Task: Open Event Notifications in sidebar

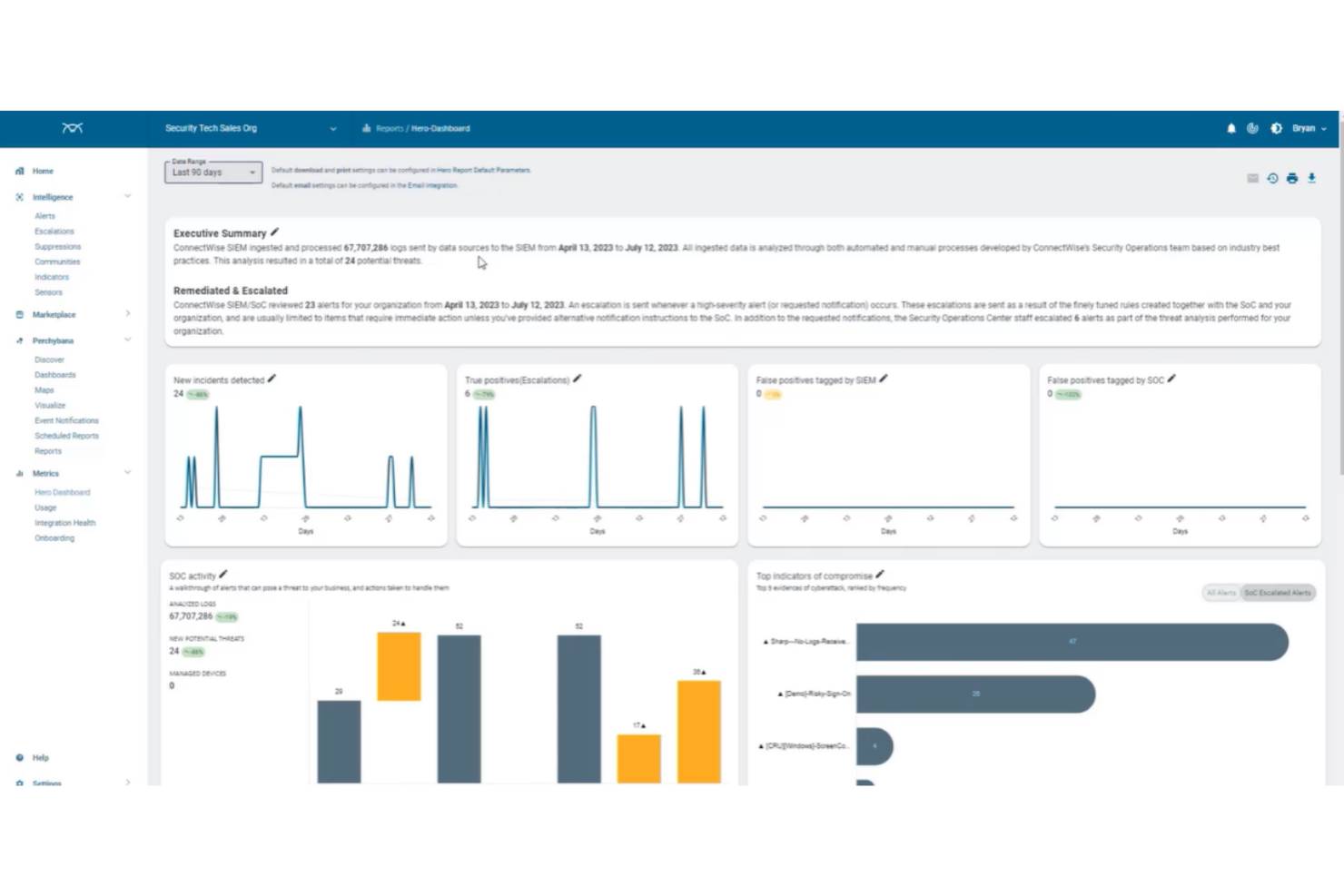Action: (67, 420)
